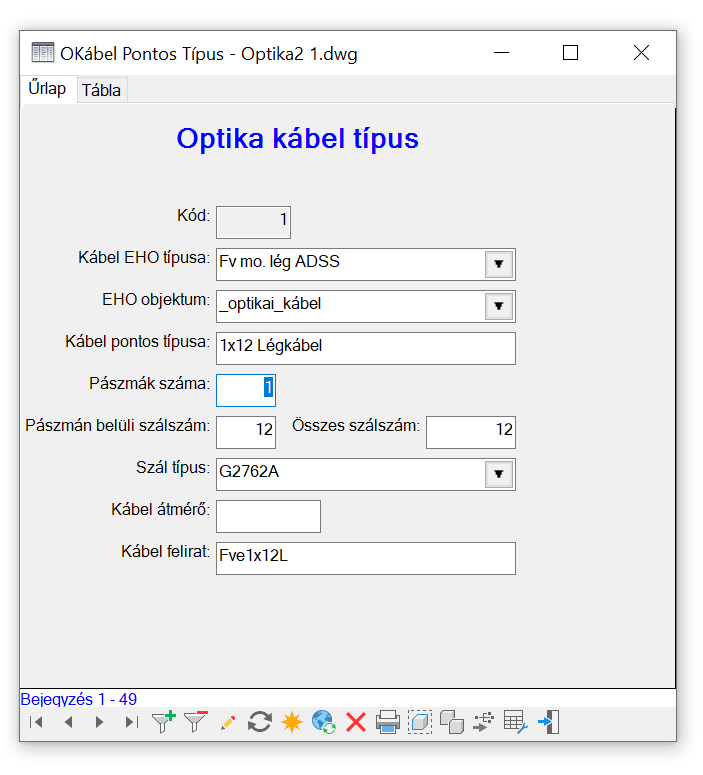Screen dimensions: 703x775
Task: Expand the Kábel EHO típusa dropdown
Action: coord(498,264)
